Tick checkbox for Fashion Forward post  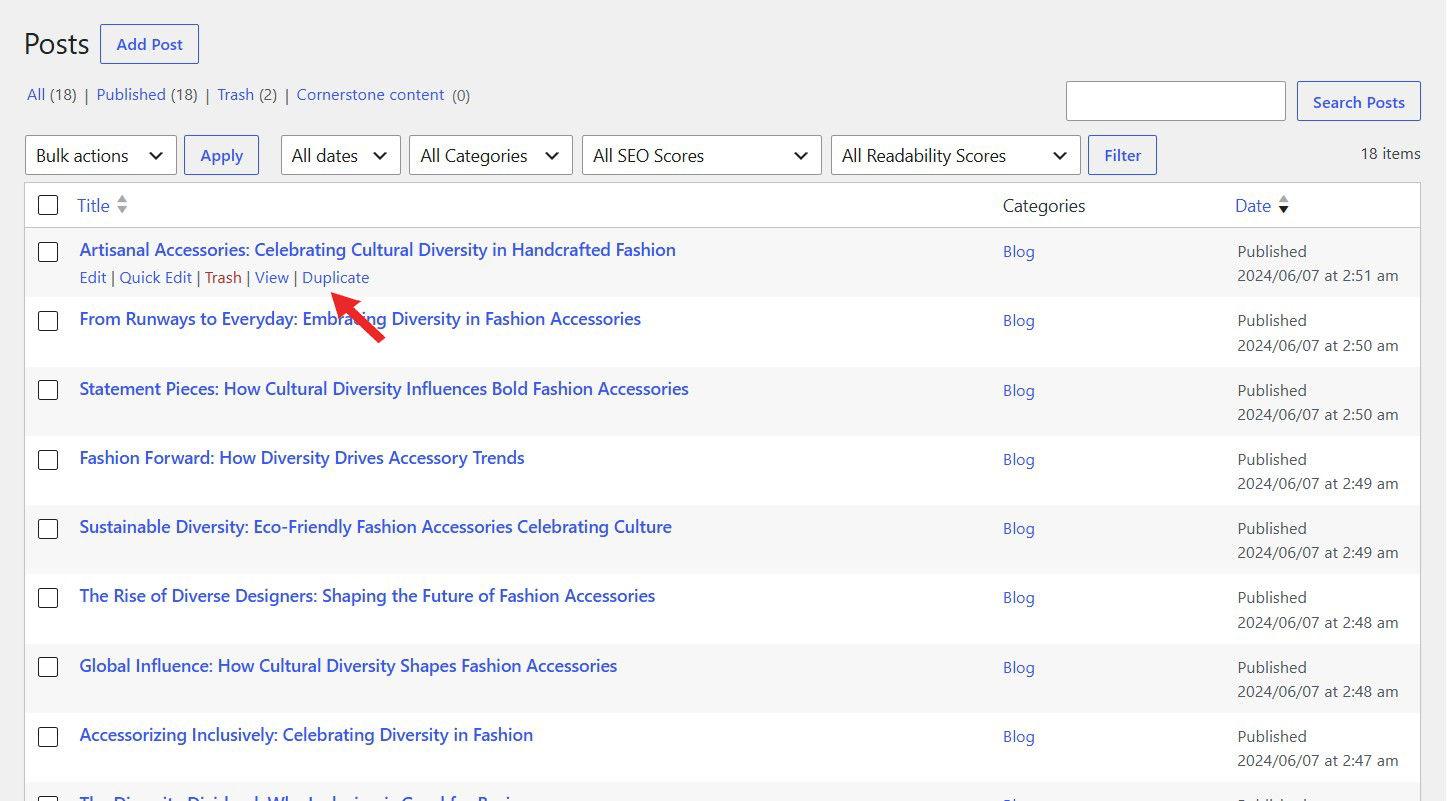[48, 460]
